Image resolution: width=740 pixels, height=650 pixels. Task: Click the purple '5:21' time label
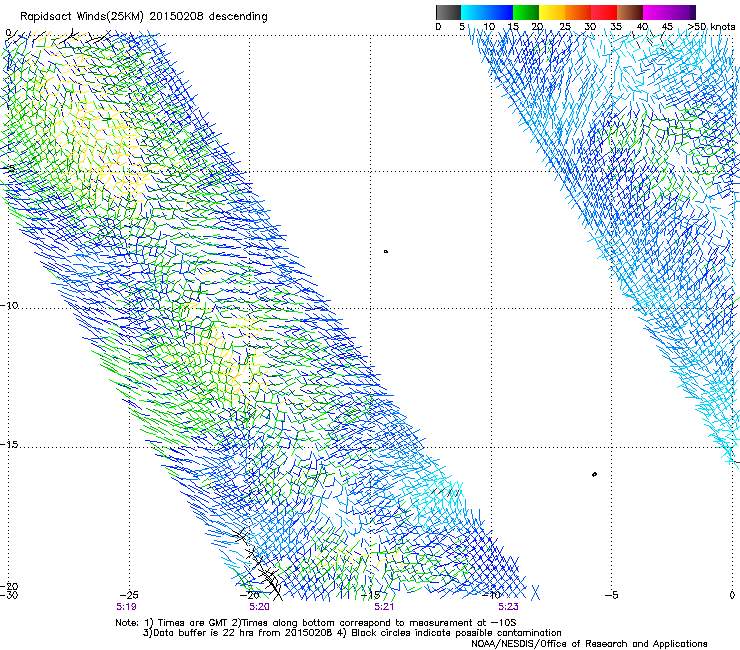(x=384, y=607)
